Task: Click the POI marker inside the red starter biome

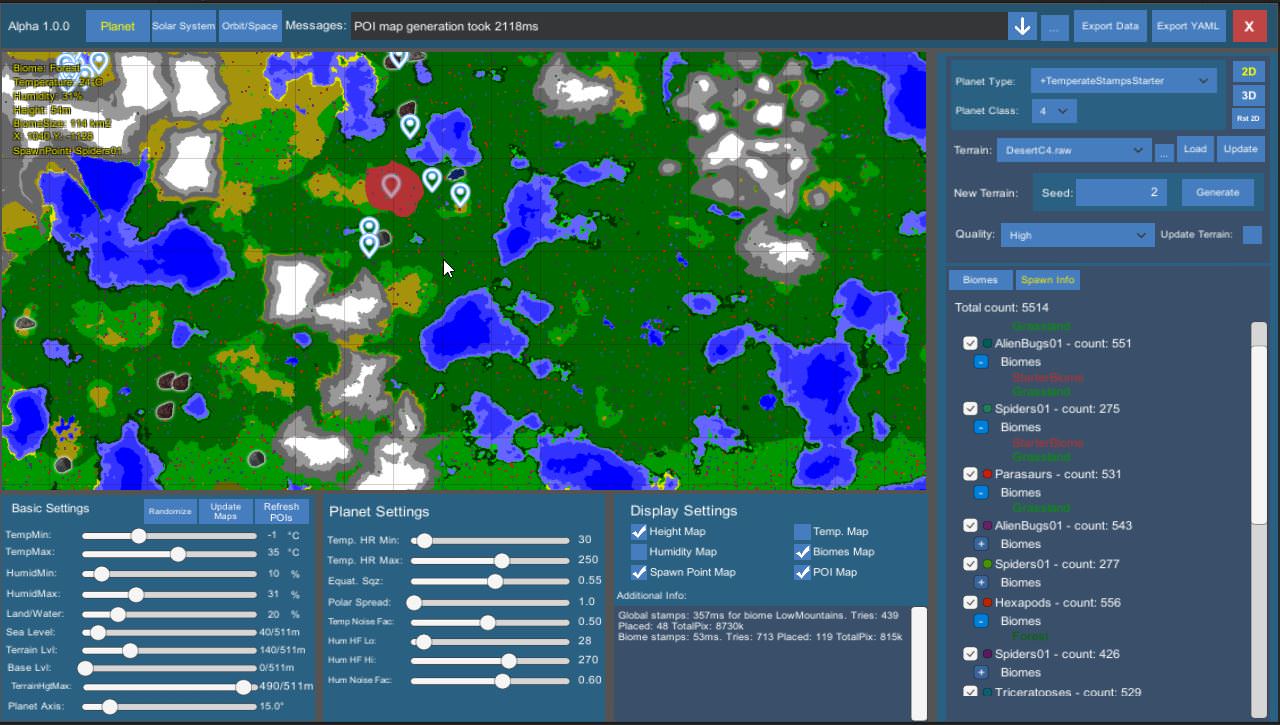Action: [x=391, y=185]
